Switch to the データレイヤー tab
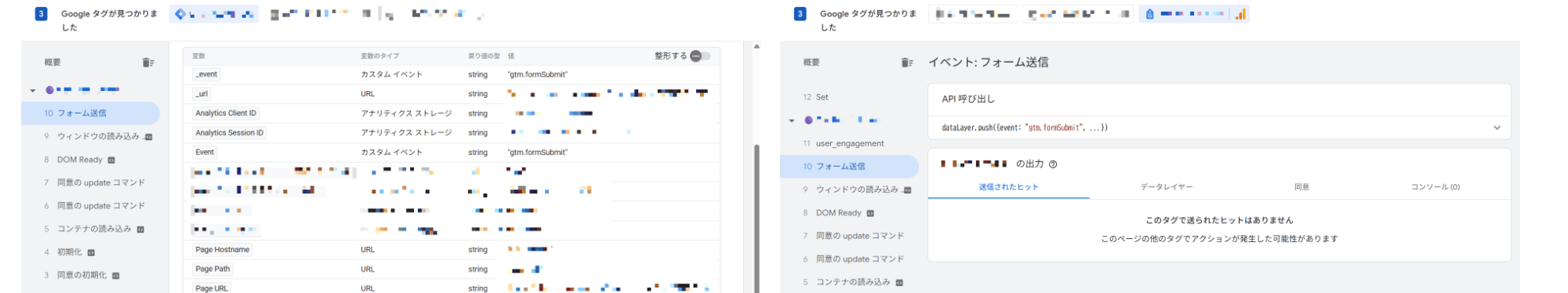 point(1167,187)
